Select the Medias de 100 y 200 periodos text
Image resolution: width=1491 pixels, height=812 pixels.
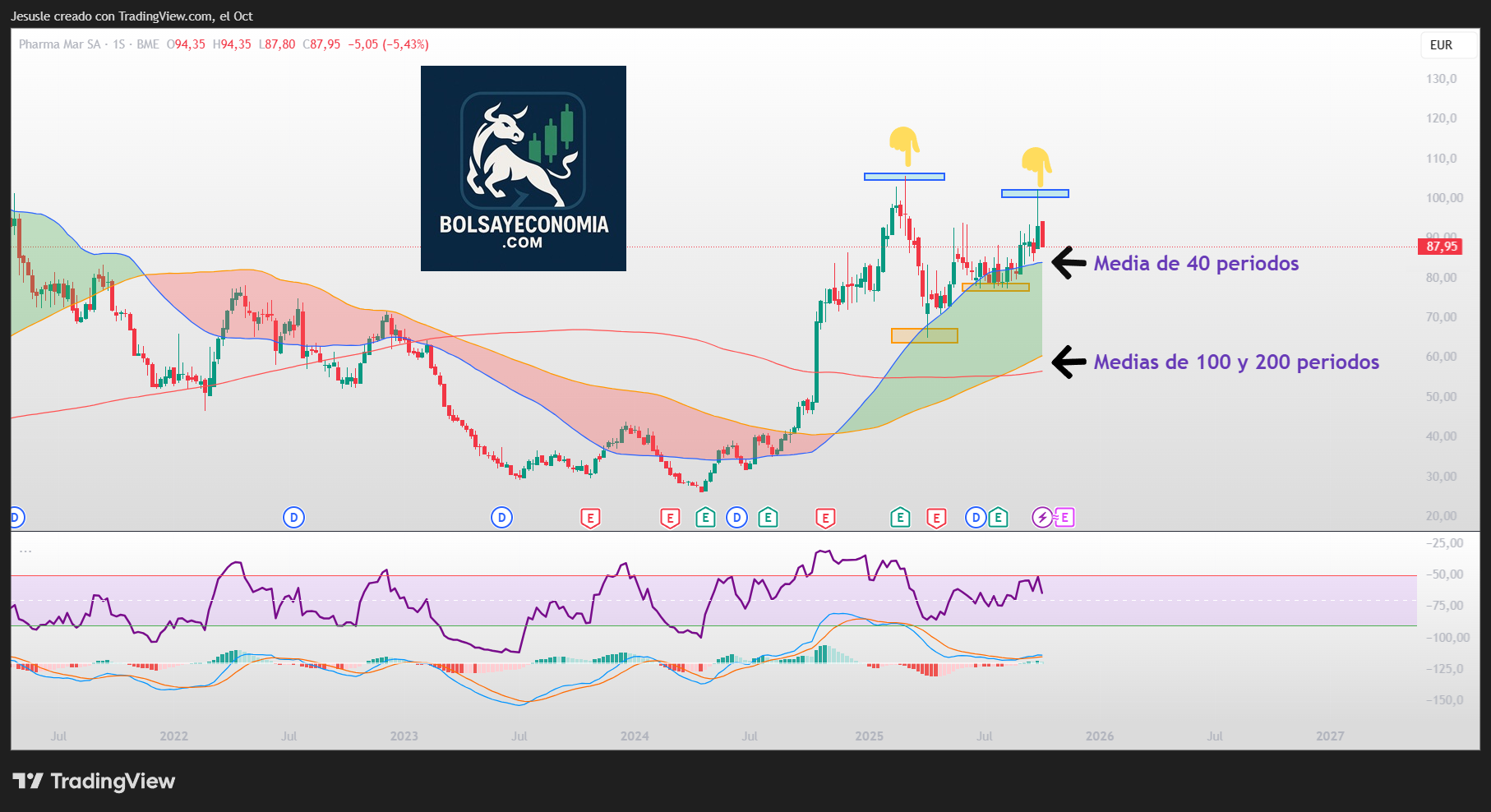click(1236, 362)
